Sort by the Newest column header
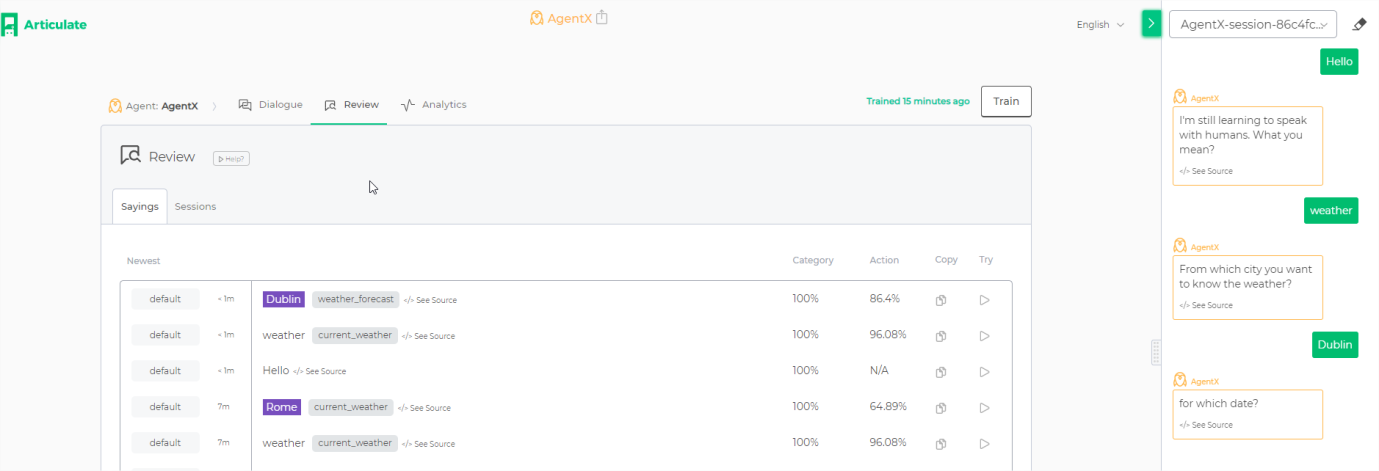The height and width of the screenshot is (471, 1379). pos(143,261)
